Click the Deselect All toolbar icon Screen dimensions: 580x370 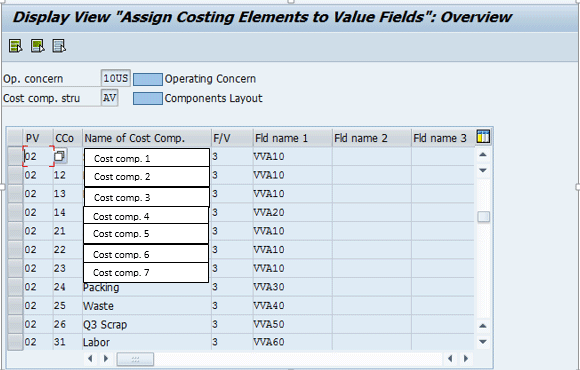(59, 46)
